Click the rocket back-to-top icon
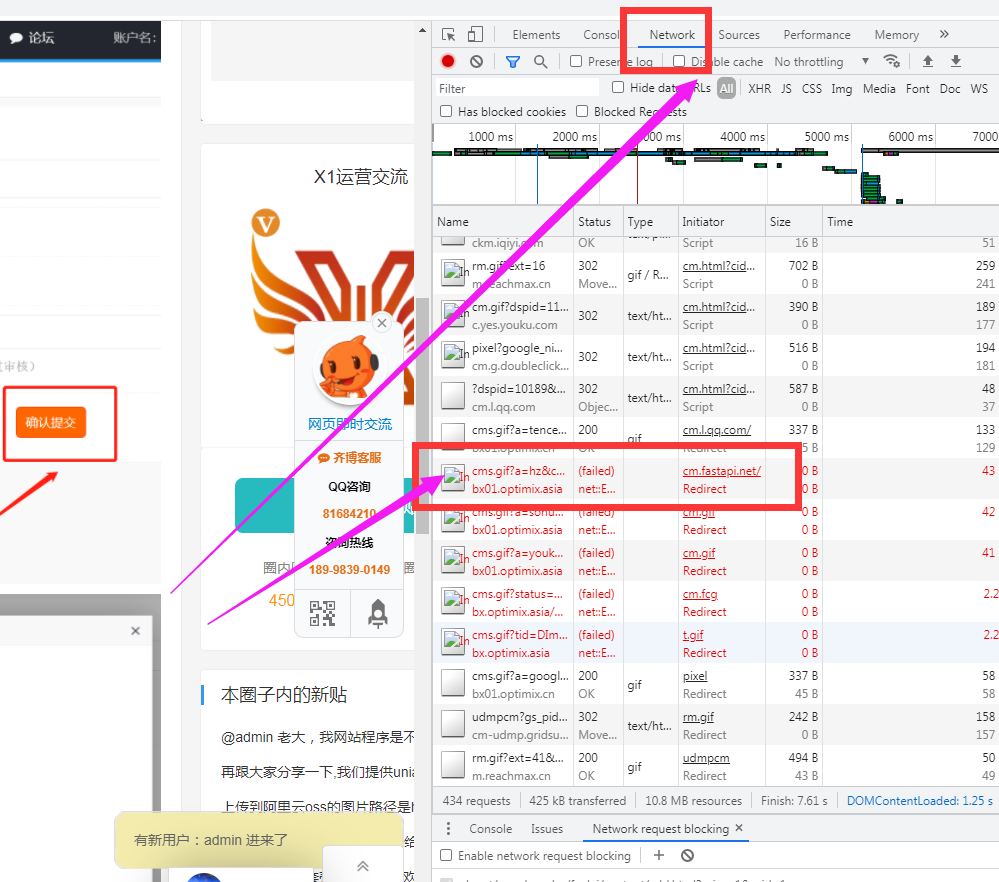Screen dimensions: 999x882 377,614
